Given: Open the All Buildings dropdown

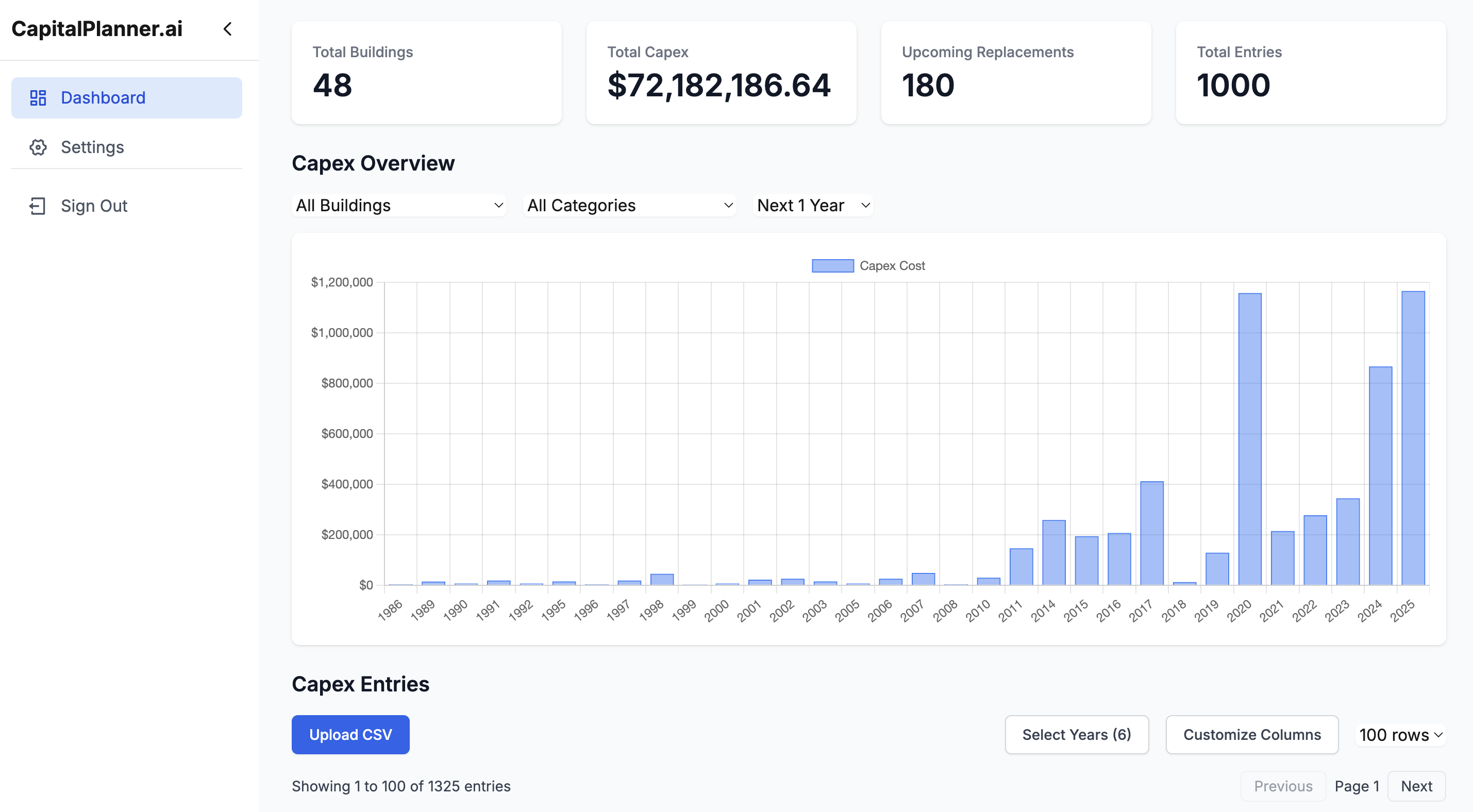Looking at the screenshot, I should pyautogui.click(x=398, y=205).
